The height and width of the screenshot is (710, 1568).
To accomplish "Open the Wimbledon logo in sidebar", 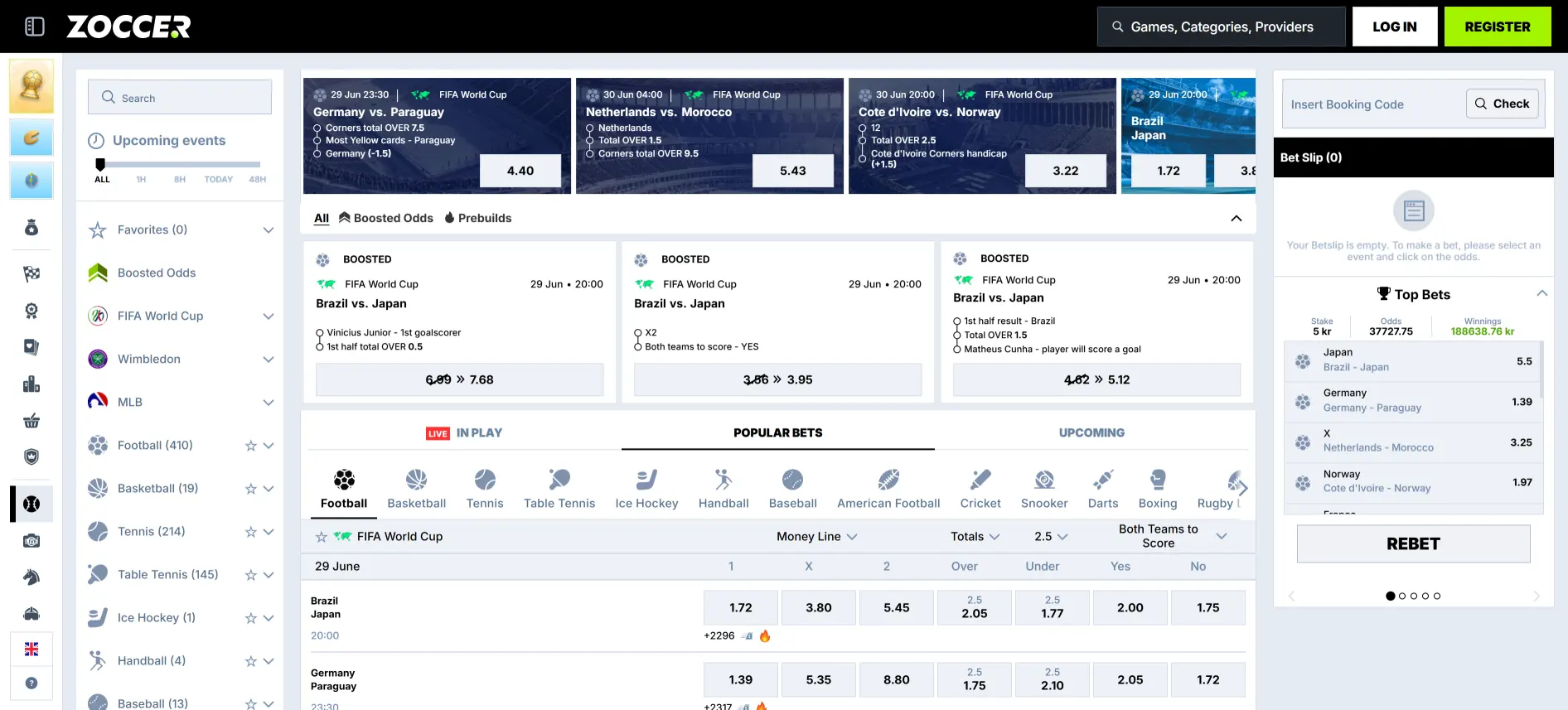I will click(98, 359).
